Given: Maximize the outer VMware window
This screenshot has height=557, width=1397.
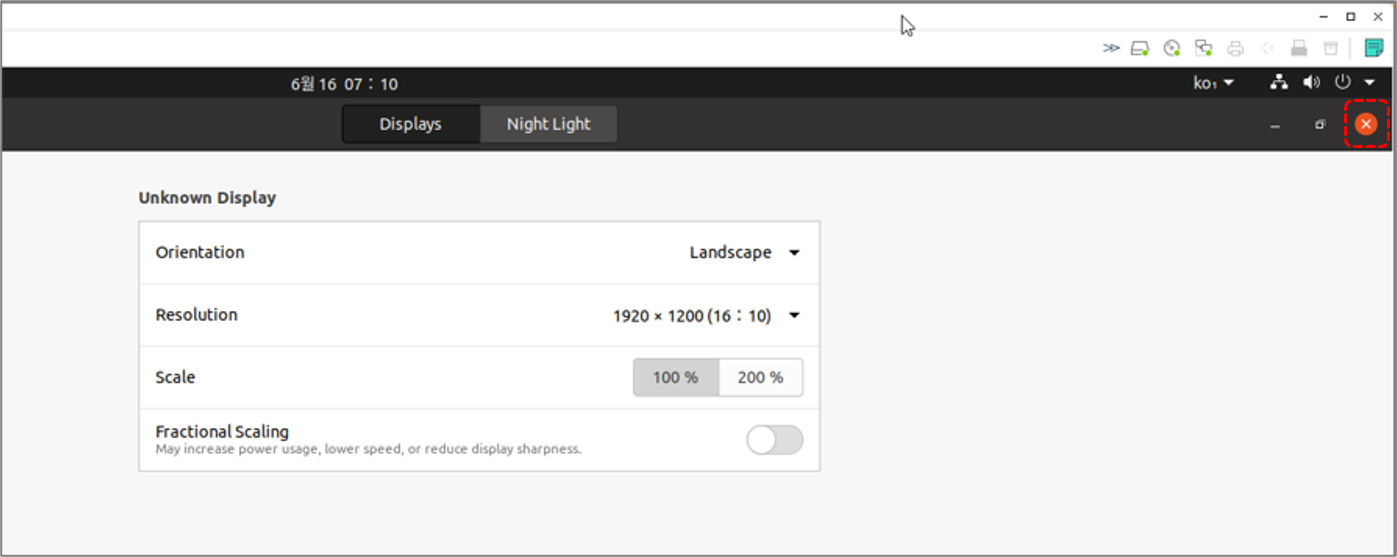Looking at the screenshot, I should [x=1350, y=16].
